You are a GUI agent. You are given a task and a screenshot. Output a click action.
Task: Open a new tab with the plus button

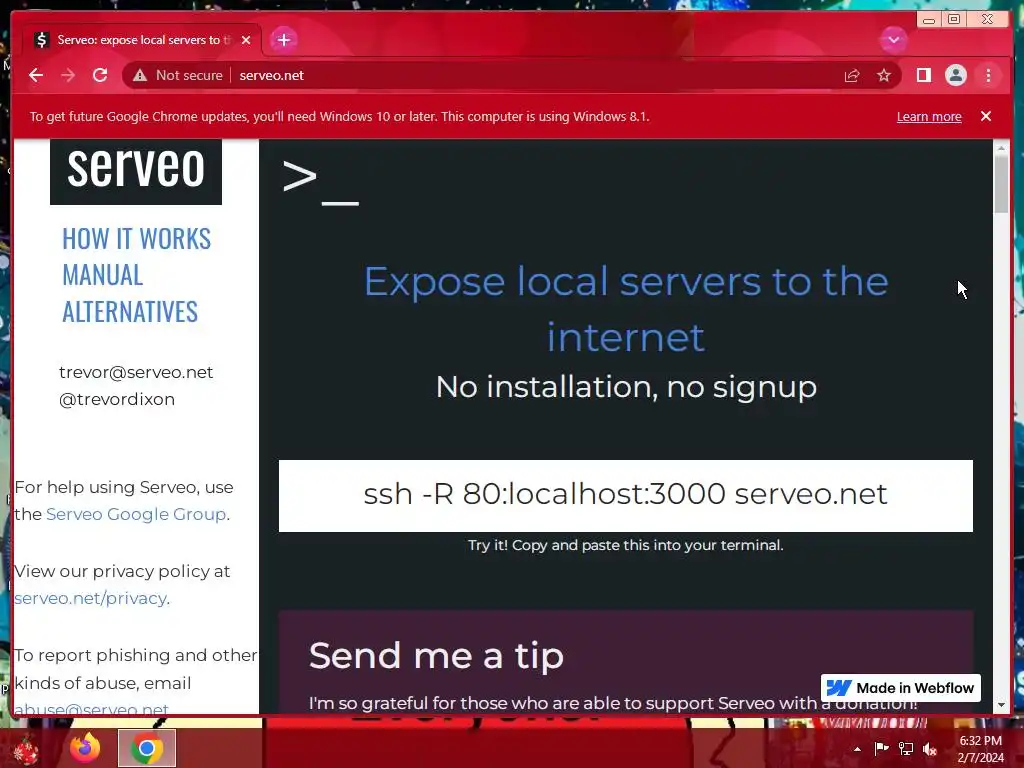click(283, 40)
